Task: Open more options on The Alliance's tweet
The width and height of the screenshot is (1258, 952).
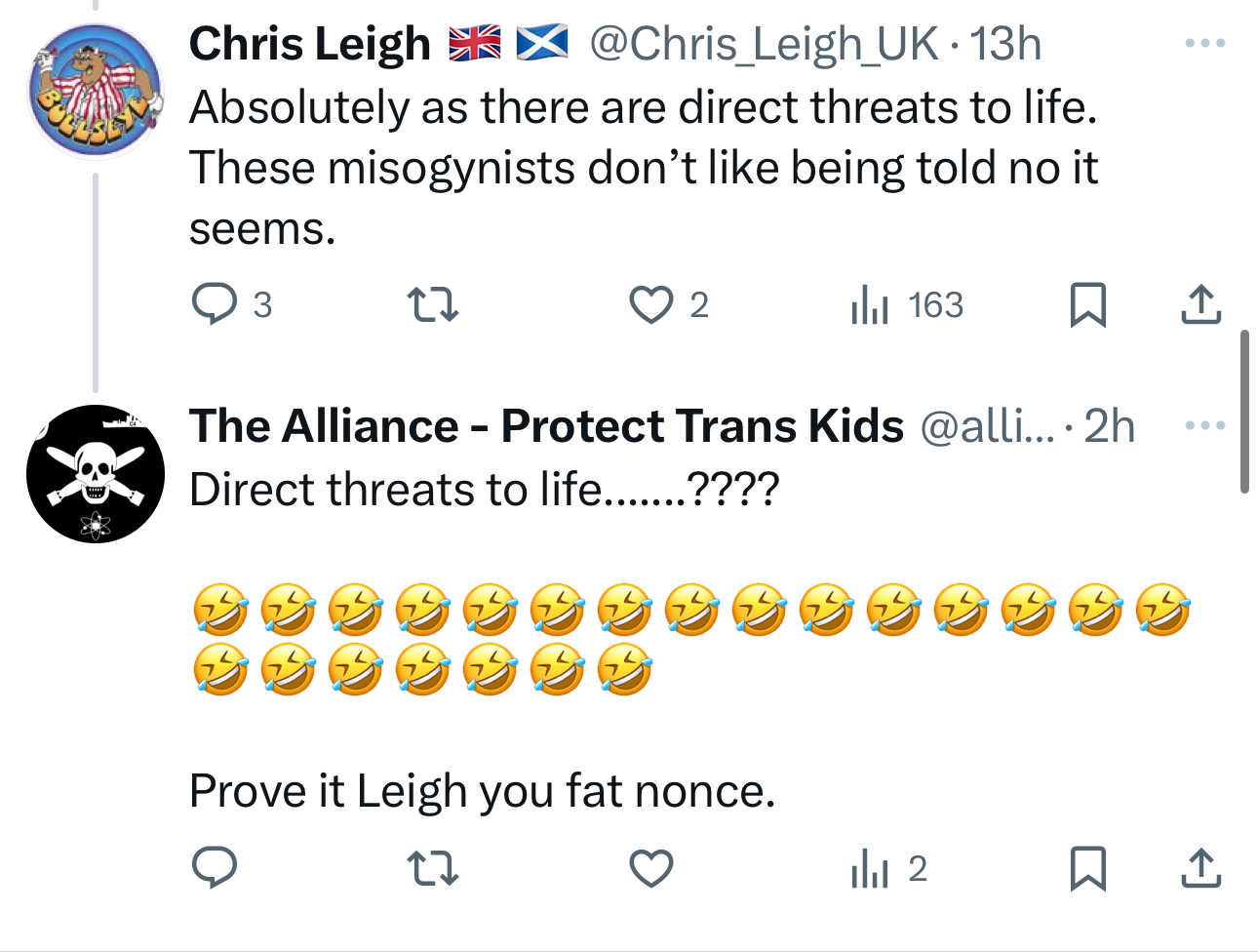Action: click(x=1204, y=426)
